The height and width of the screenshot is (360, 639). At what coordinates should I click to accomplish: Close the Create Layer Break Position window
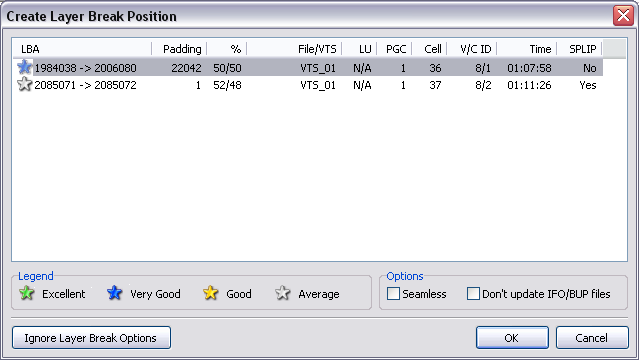(623, 16)
